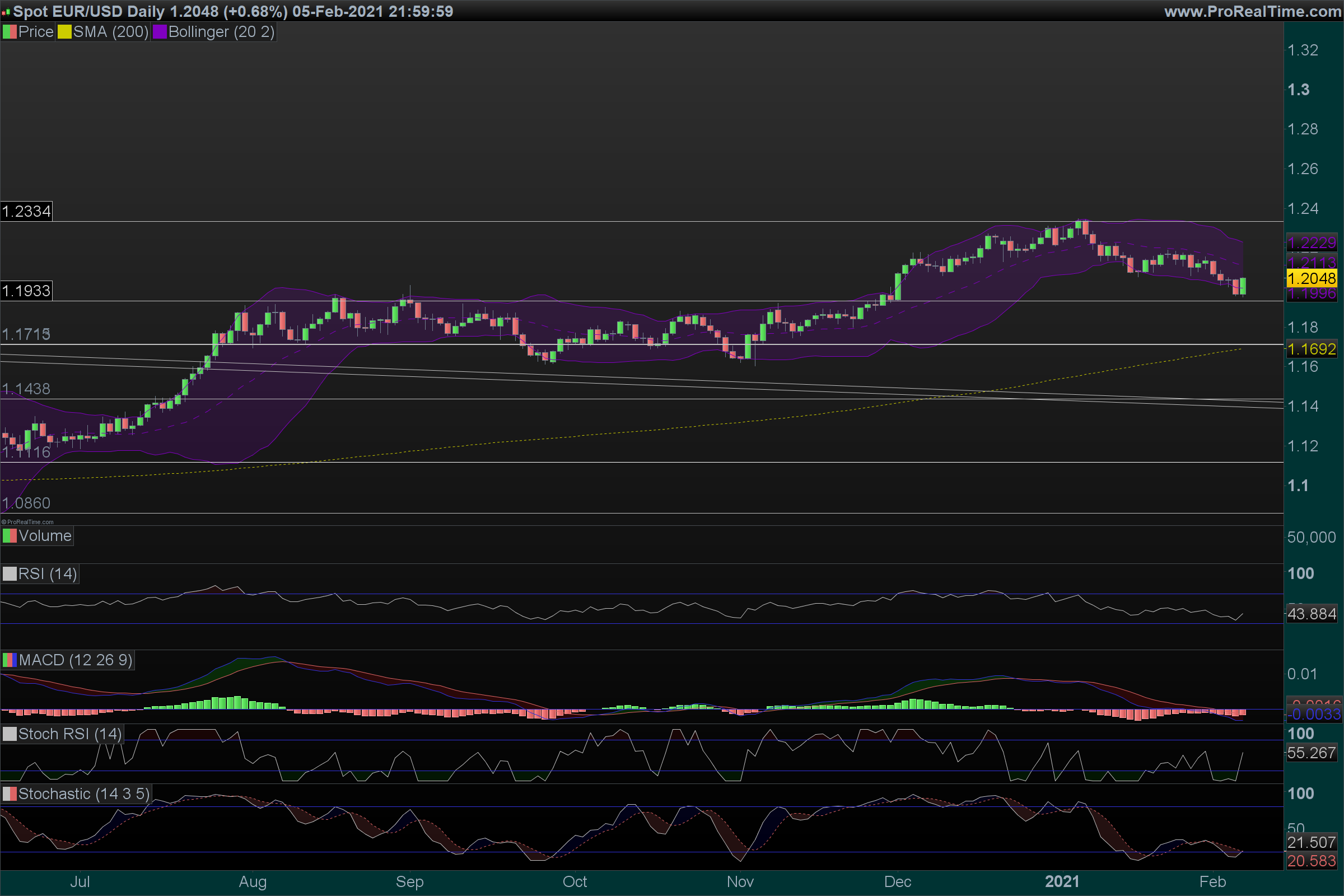The width and height of the screenshot is (1344, 896).
Task: Click the purple Bollinger legend icon
Action: [160, 32]
